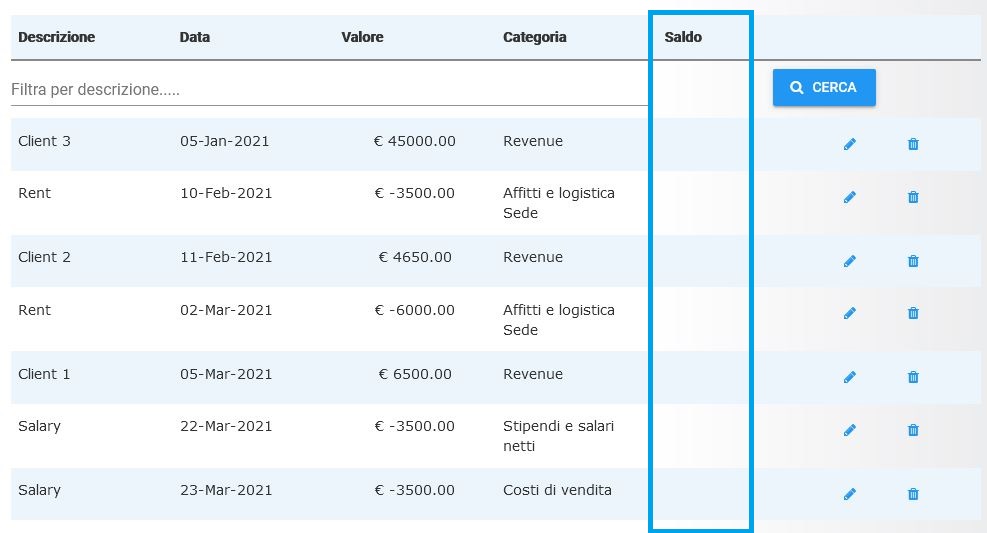
Task: Sort by the Descrizione column header
Action: pos(57,38)
